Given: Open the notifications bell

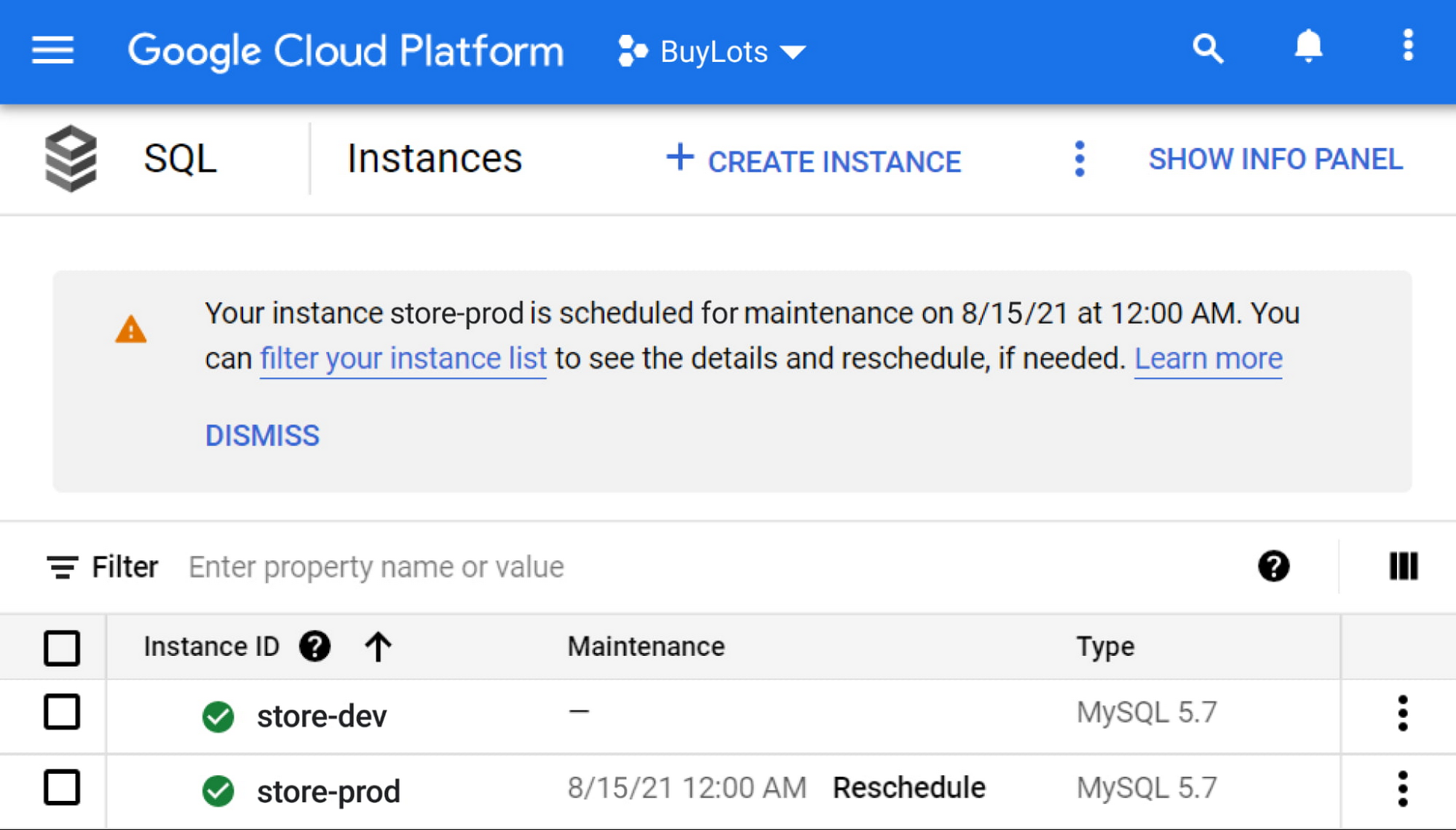Looking at the screenshot, I should tap(1307, 47).
